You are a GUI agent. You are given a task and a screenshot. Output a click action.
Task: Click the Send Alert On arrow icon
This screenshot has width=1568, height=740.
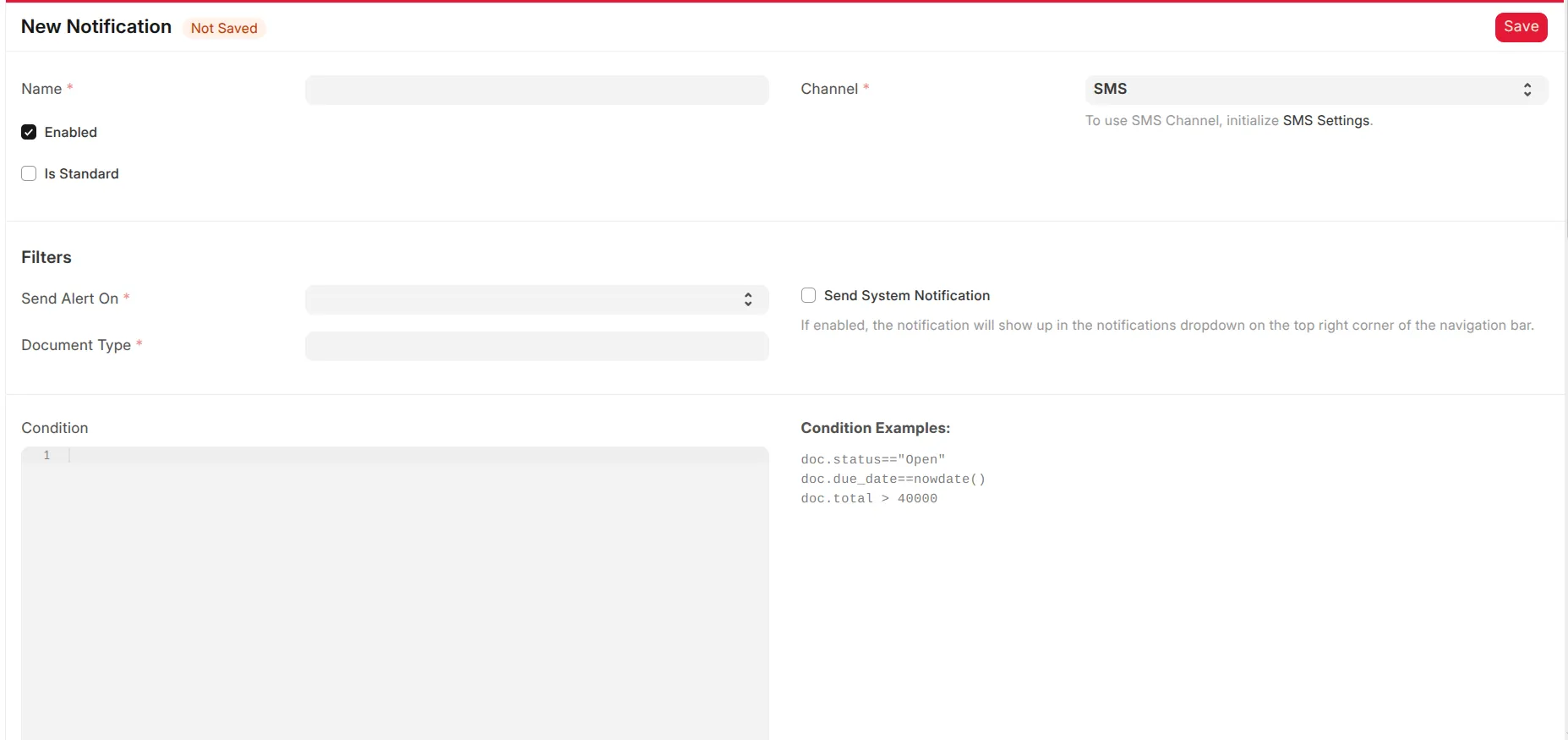747,299
